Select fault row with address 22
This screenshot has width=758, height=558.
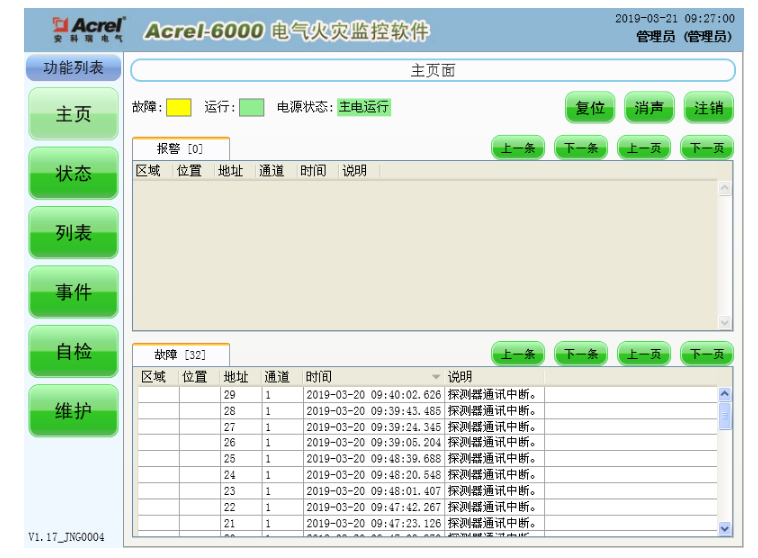point(427,507)
